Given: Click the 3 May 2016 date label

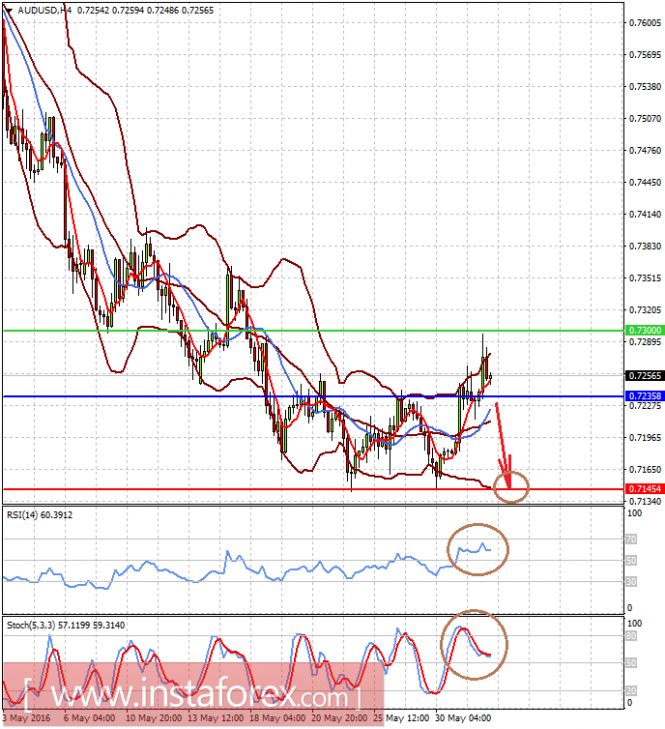Looking at the screenshot, I should click(x=27, y=718).
